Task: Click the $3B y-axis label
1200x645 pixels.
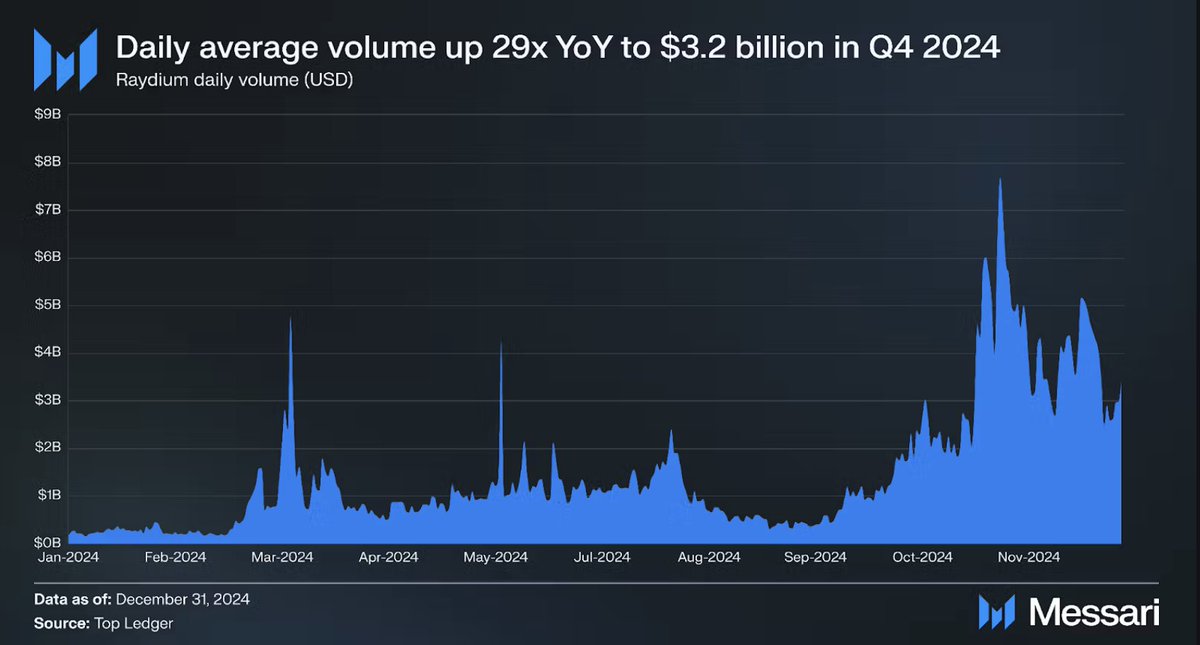Action: [48, 400]
